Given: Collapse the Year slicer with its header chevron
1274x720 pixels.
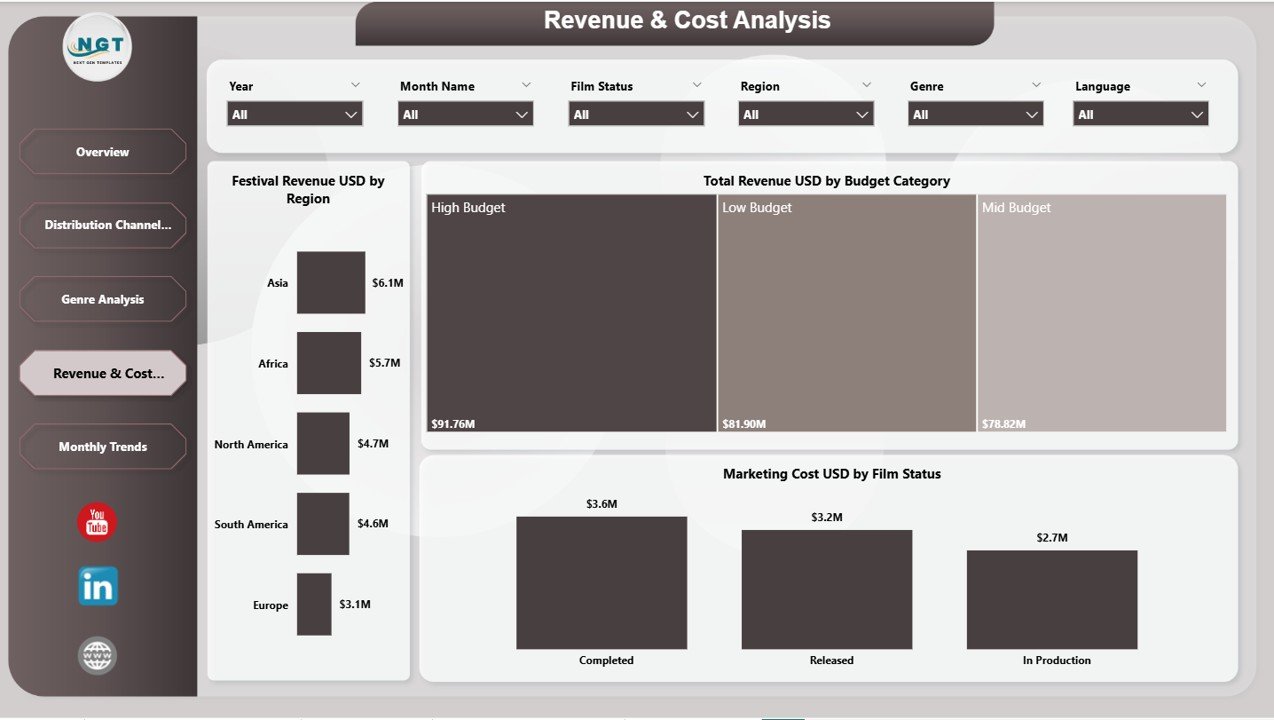Looking at the screenshot, I should coord(355,85).
